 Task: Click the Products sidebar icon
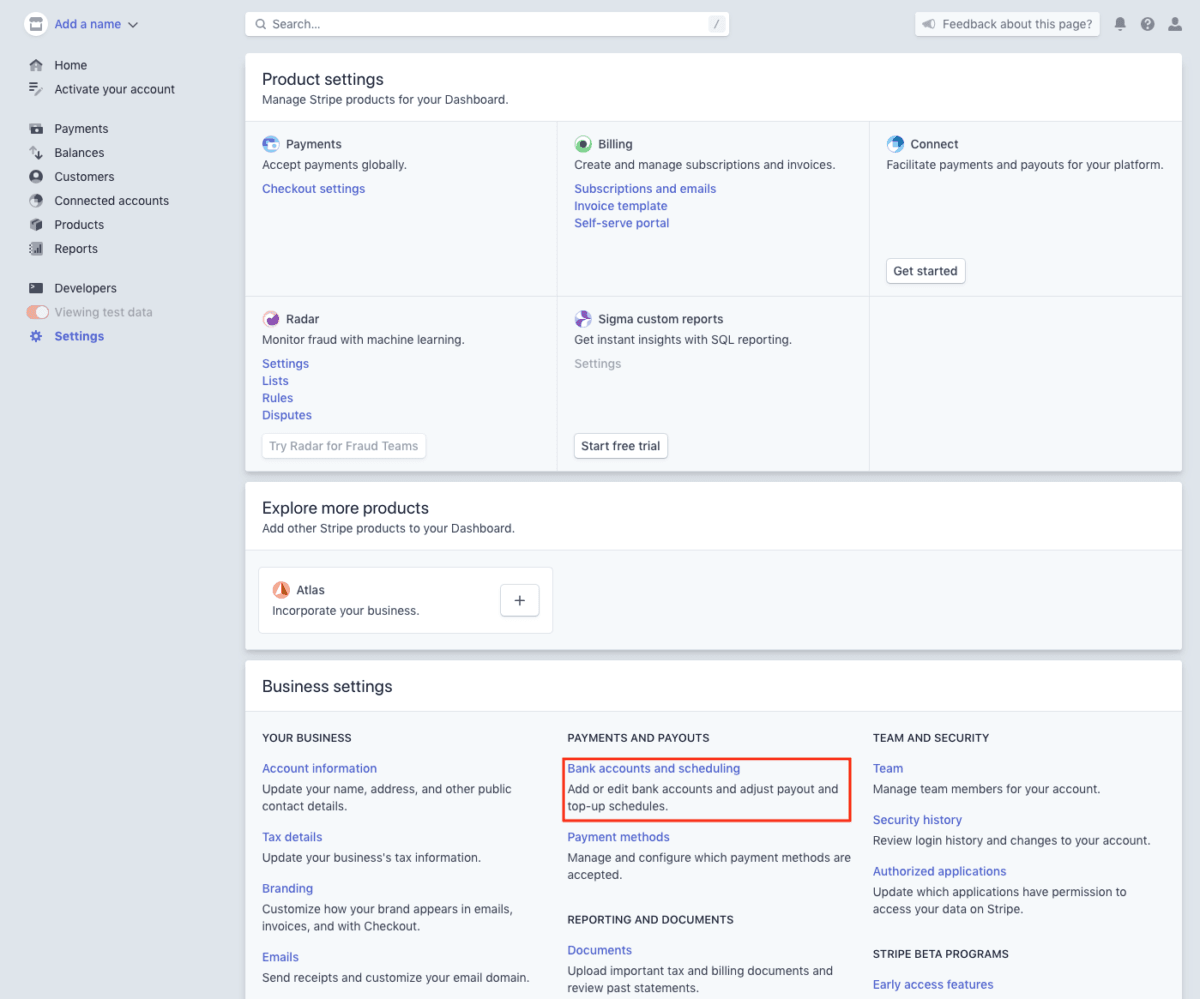(36, 225)
